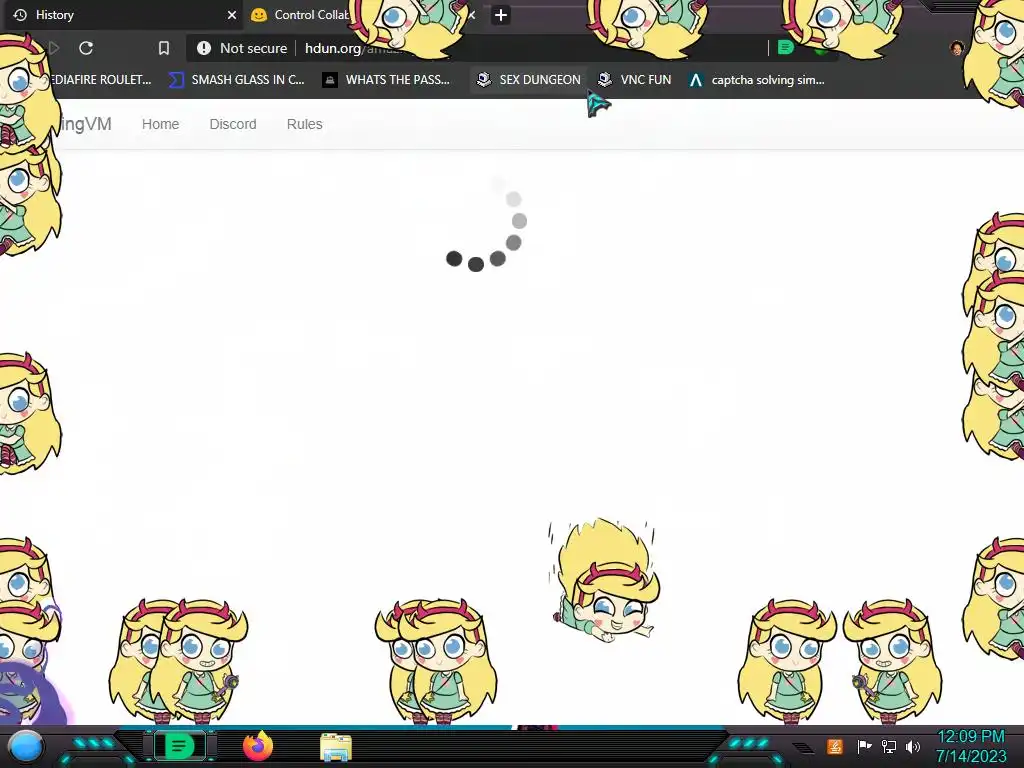Screen dimensions: 1024x768
Task: Open the green extension icon in toolbar
Action: (786, 48)
